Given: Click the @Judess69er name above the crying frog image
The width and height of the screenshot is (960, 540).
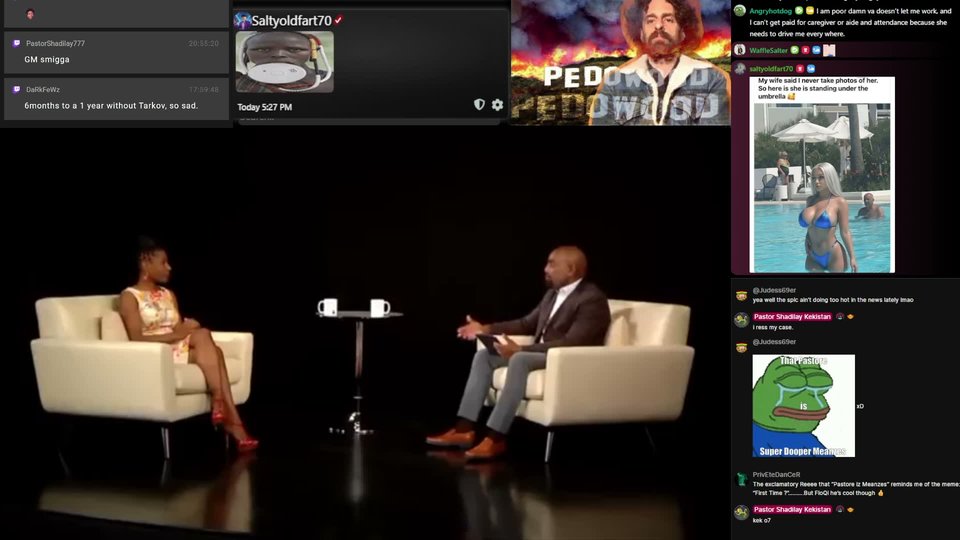Looking at the screenshot, I should [774, 342].
